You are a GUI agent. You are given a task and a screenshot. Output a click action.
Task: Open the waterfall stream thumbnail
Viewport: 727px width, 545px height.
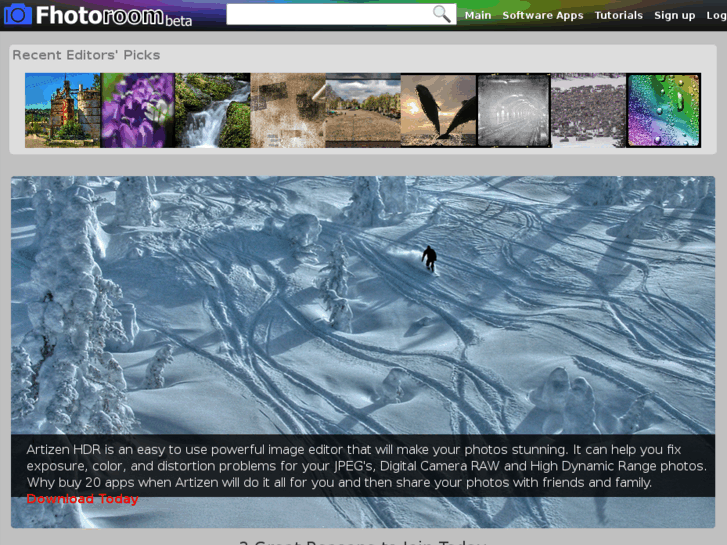[213, 110]
